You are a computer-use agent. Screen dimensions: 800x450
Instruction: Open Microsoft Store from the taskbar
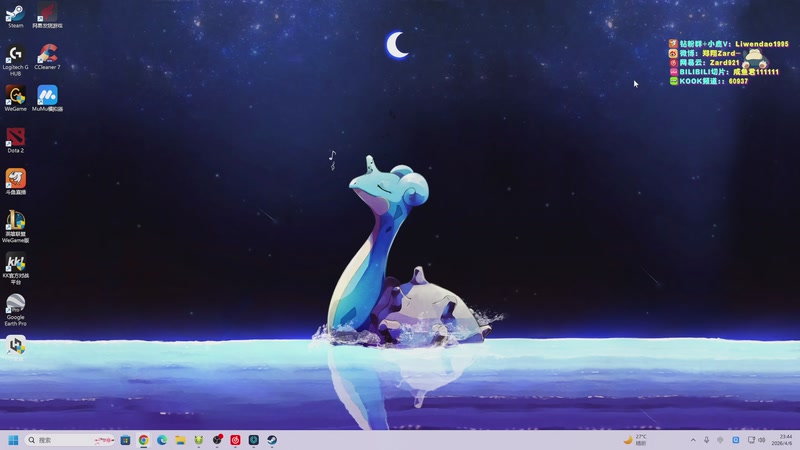(125, 440)
